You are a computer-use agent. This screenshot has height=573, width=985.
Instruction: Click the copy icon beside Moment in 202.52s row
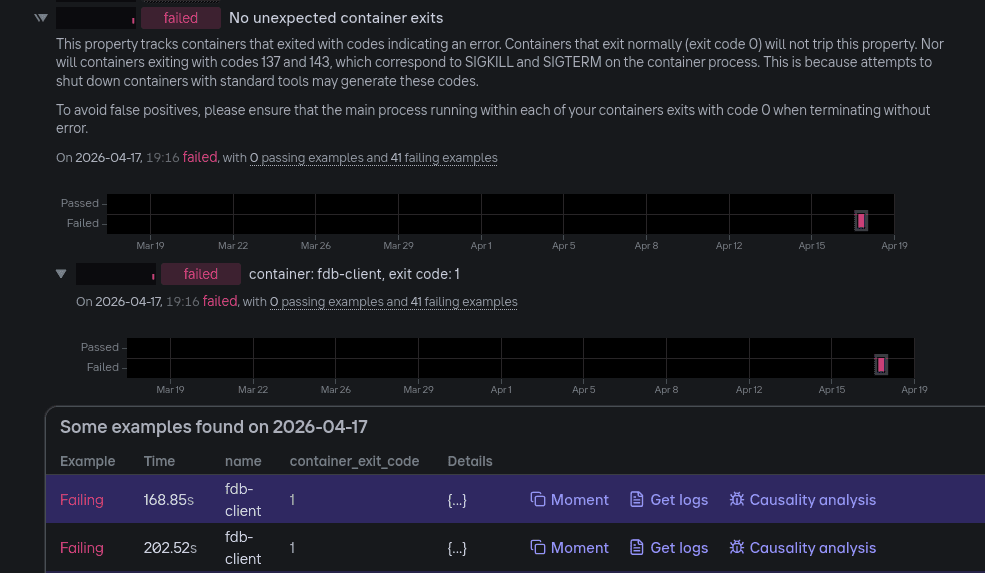point(538,548)
